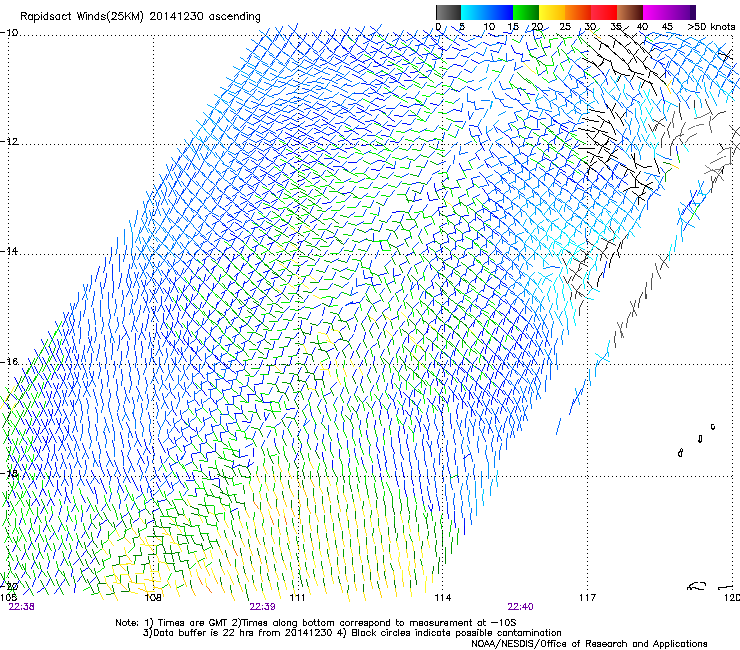This screenshot has width=740, height=650.
Task: Click the yellow-orange 20-30 knots legend swatch
Action: 565,12
